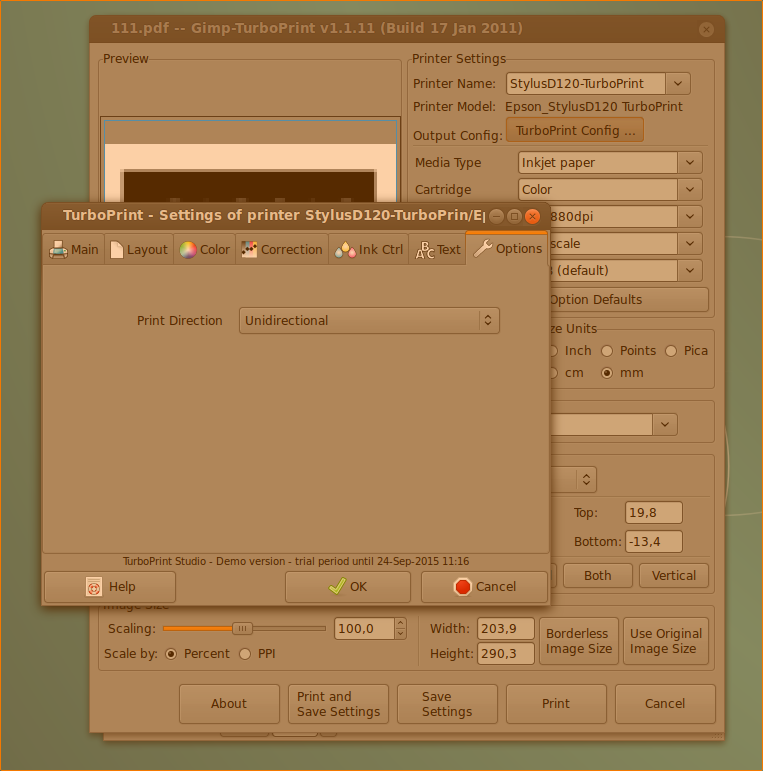Close the Gimp-TurboPrint window

click(x=706, y=30)
